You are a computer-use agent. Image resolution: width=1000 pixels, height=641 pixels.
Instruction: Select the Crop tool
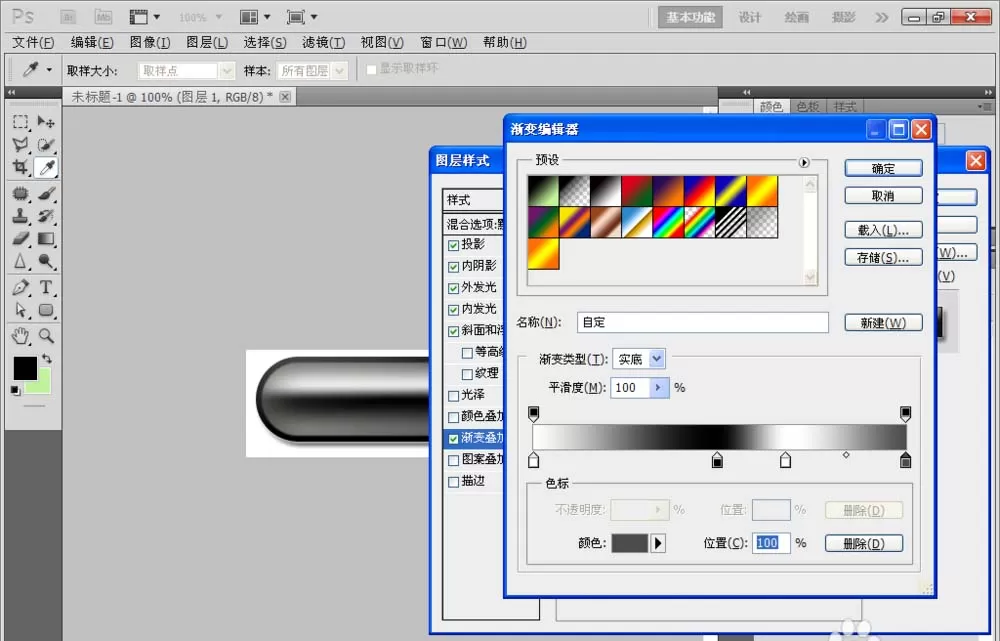(20, 167)
